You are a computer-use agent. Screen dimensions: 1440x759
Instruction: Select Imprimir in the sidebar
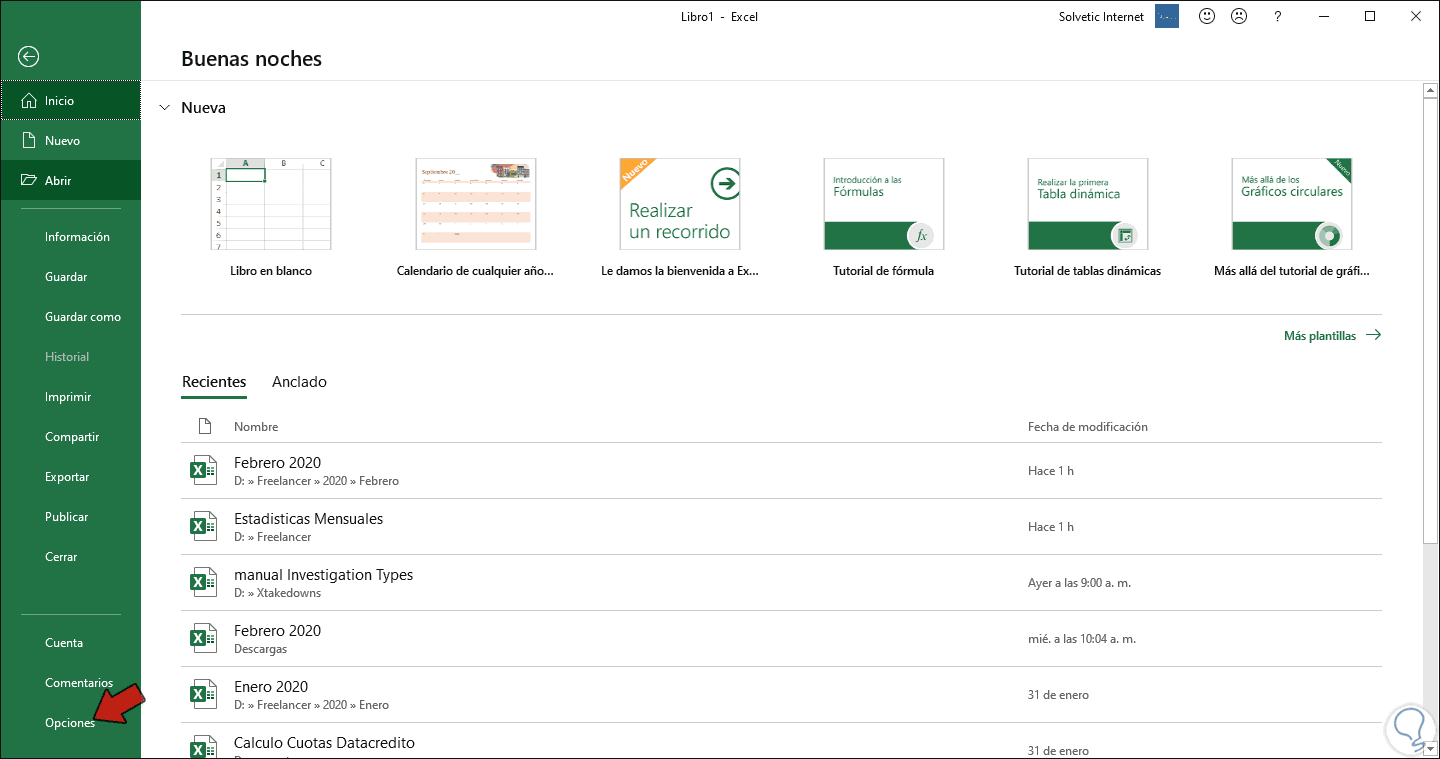tap(68, 397)
